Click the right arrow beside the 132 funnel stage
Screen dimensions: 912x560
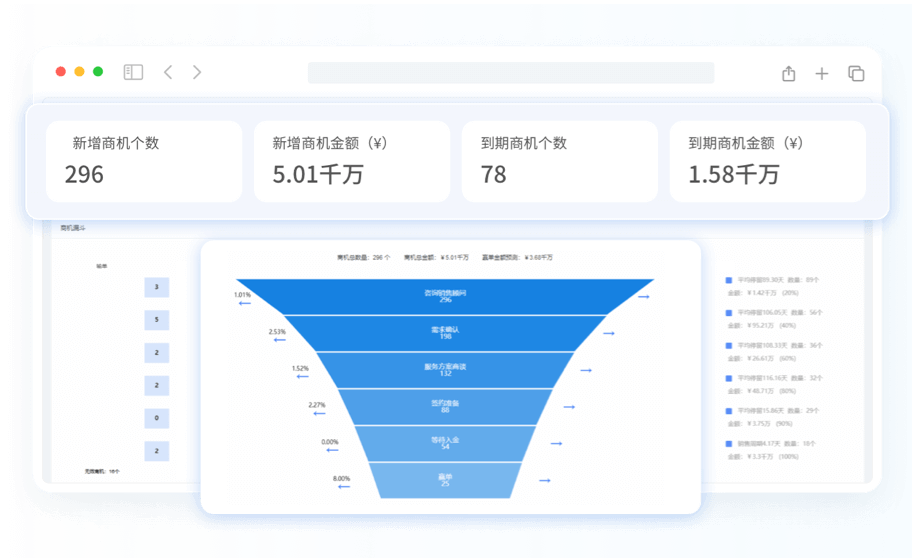point(586,370)
